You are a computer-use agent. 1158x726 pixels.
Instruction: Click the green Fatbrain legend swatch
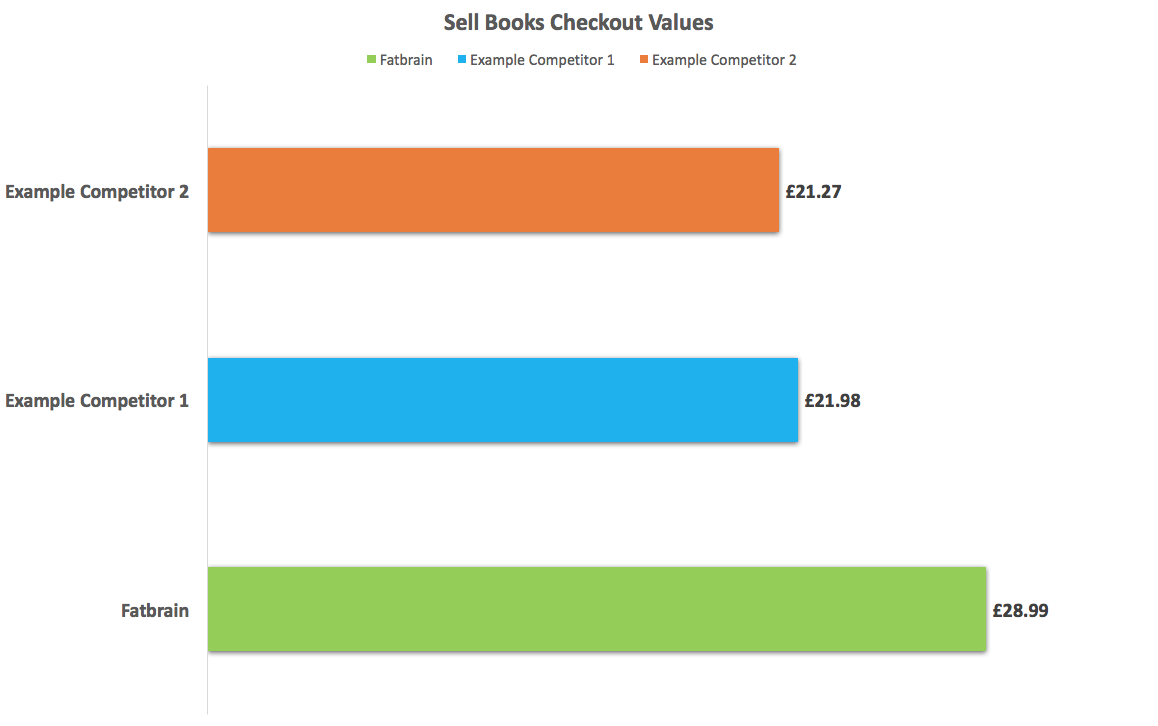[371, 61]
